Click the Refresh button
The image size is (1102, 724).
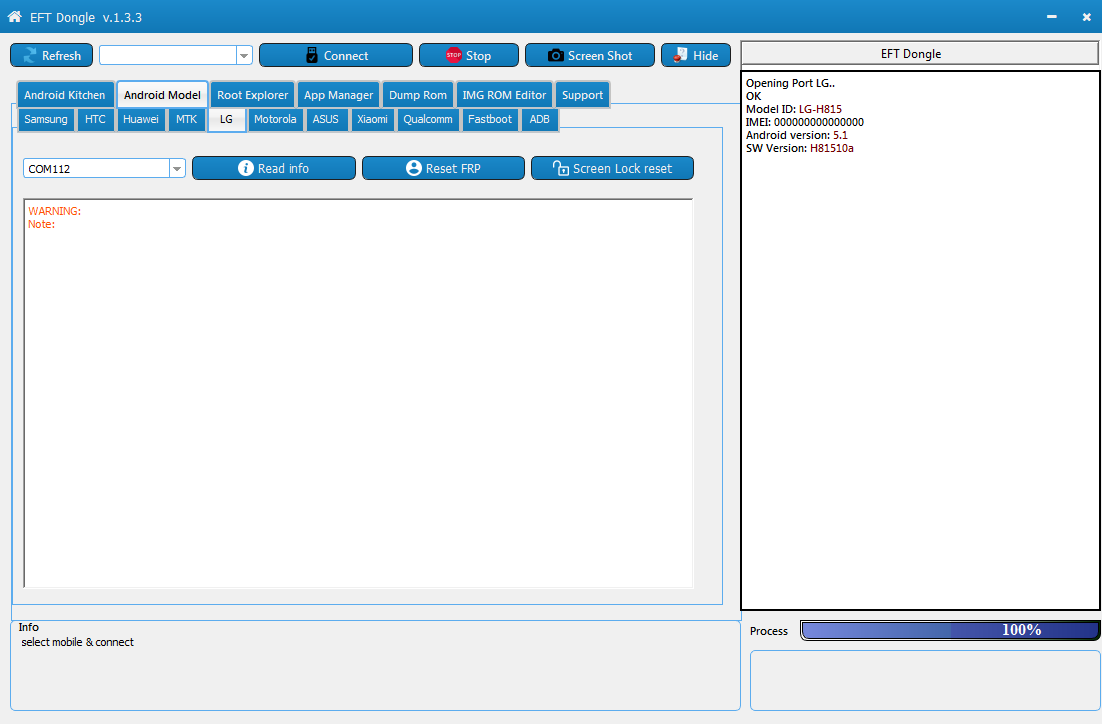click(x=51, y=56)
